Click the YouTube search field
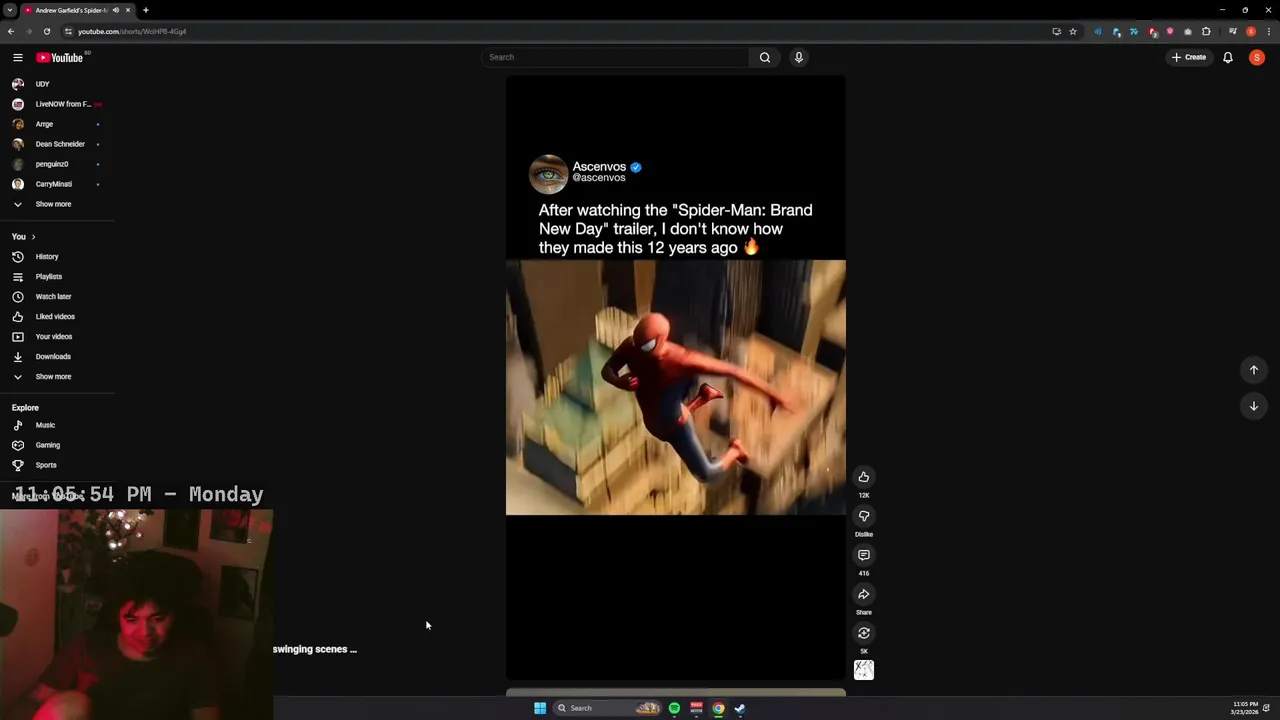Screen dimensions: 1280x720 (615, 57)
